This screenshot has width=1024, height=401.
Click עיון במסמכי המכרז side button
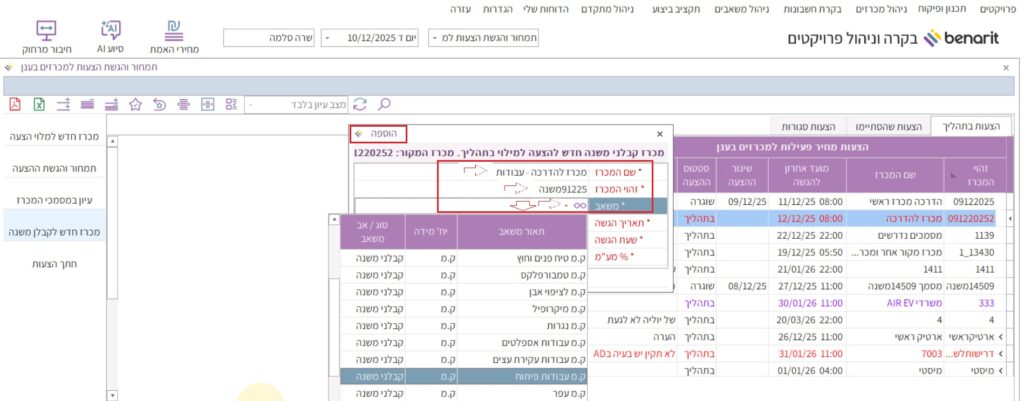[x=51, y=200]
